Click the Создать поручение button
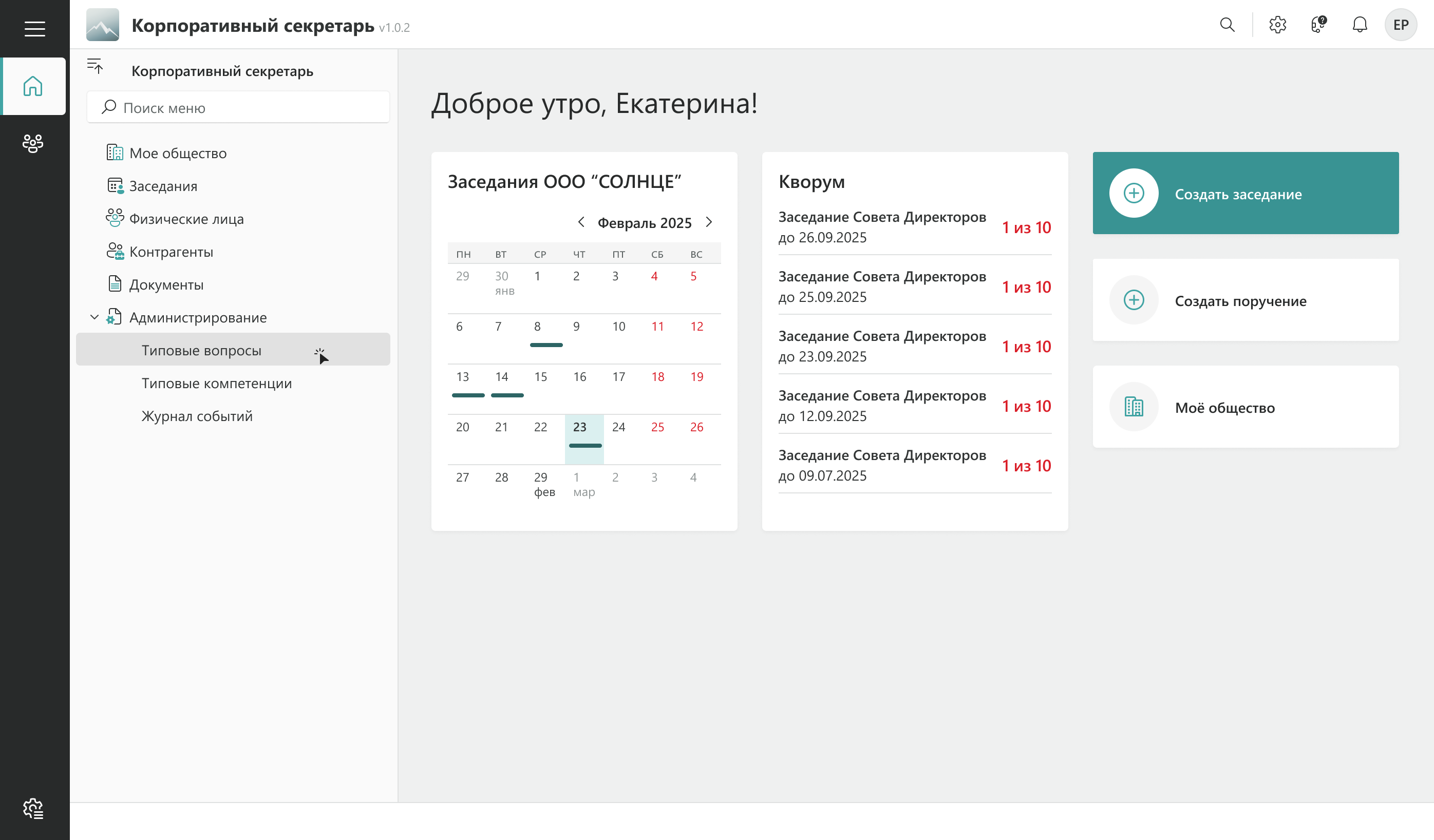1434x840 pixels. (1245, 300)
